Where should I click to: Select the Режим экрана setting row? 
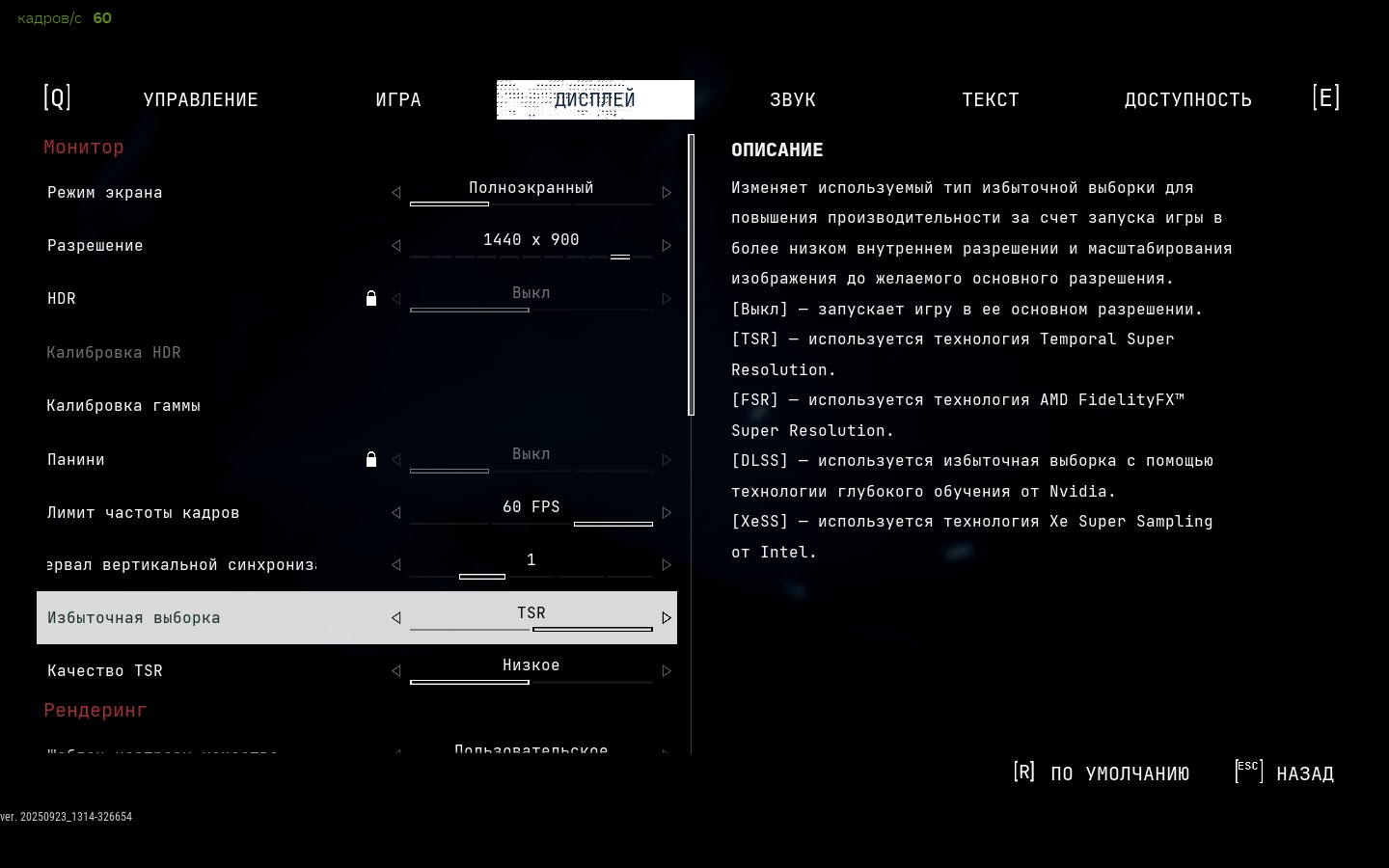(357, 193)
